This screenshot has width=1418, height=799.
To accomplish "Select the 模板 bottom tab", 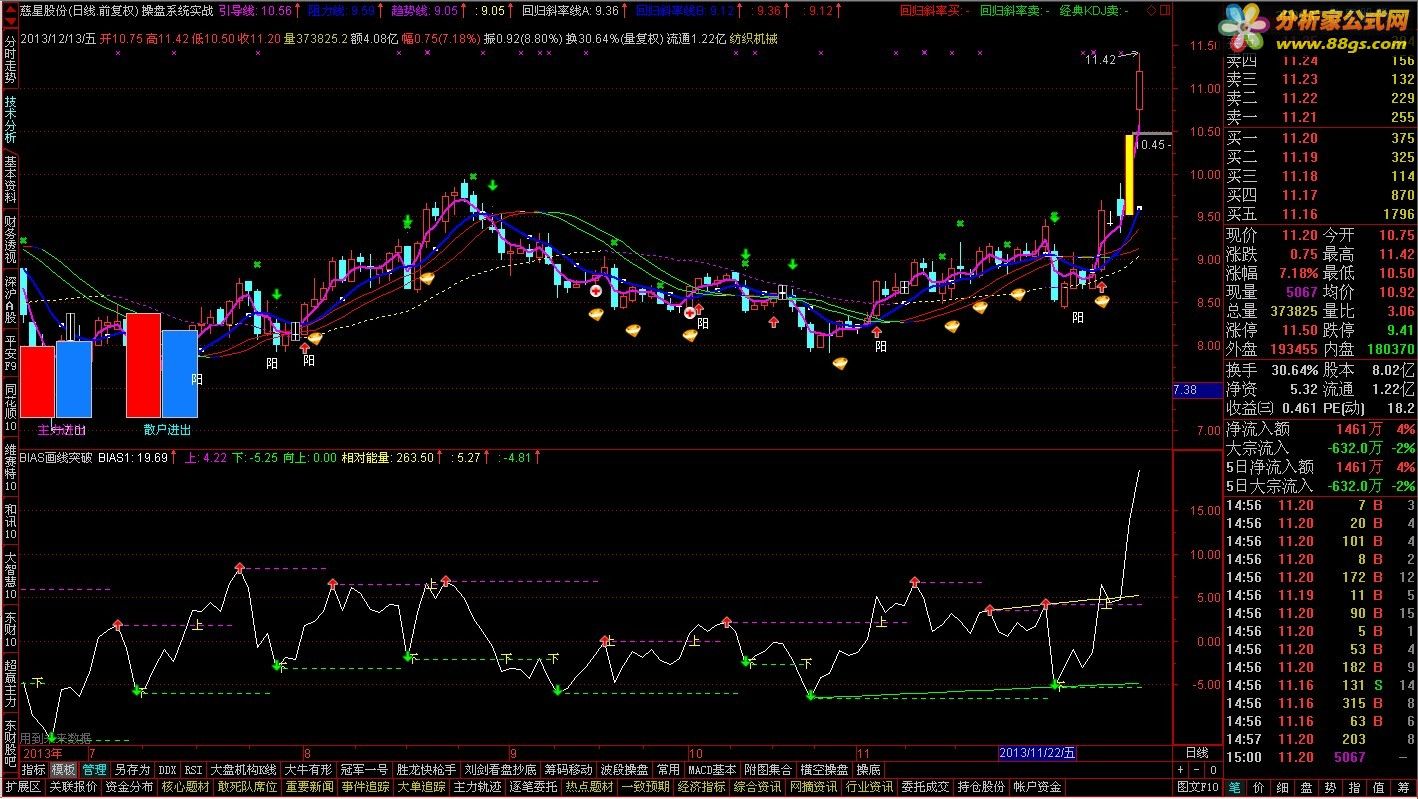I will point(64,770).
